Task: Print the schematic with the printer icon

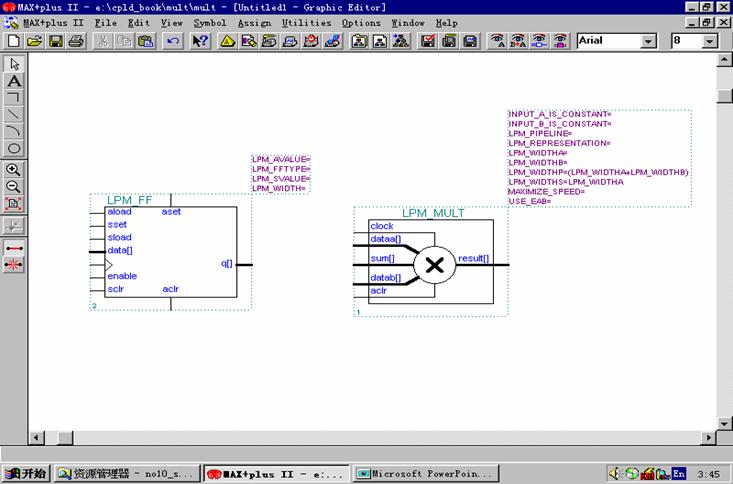Action: pos(77,41)
